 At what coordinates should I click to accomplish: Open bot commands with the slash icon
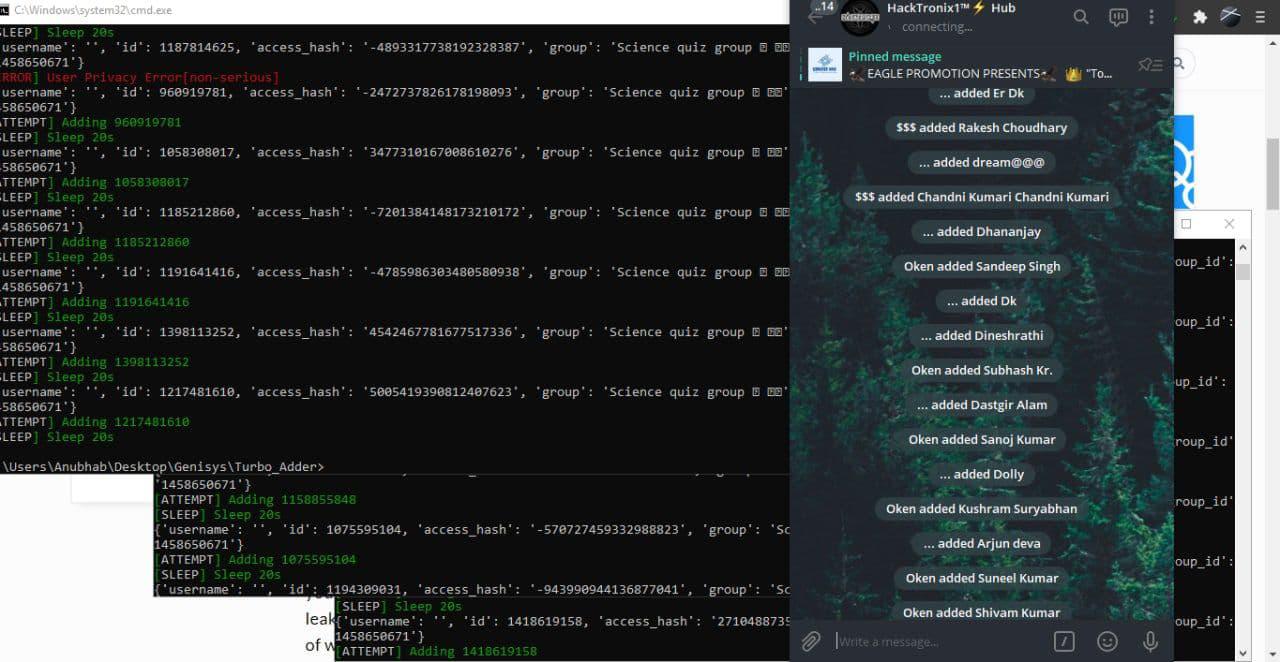pyautogui.click(x=1064, y=641)
